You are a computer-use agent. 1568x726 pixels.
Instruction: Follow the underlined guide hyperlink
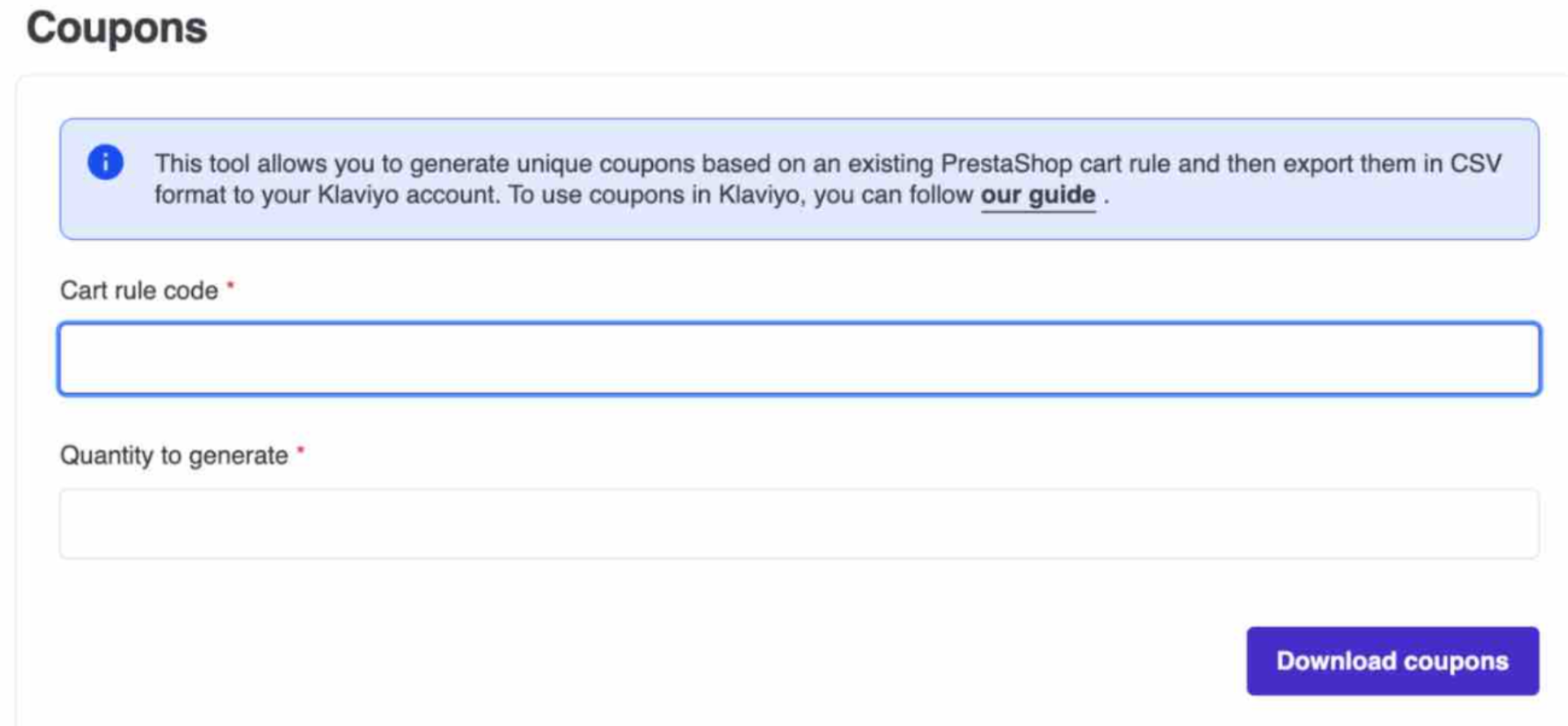[x=1037, y=195]
